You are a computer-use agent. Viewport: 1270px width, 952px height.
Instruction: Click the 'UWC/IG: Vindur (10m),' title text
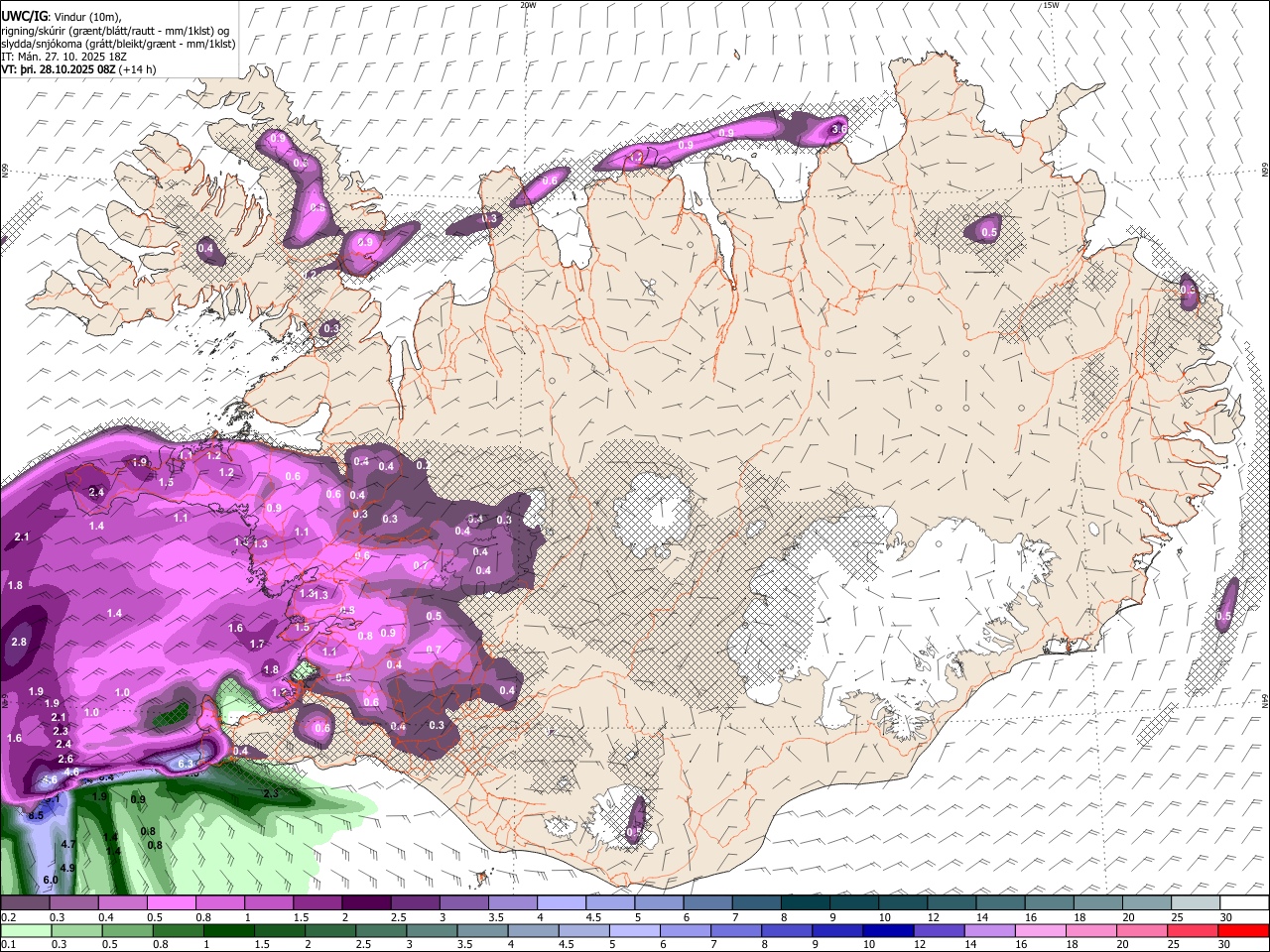[62, 16]
